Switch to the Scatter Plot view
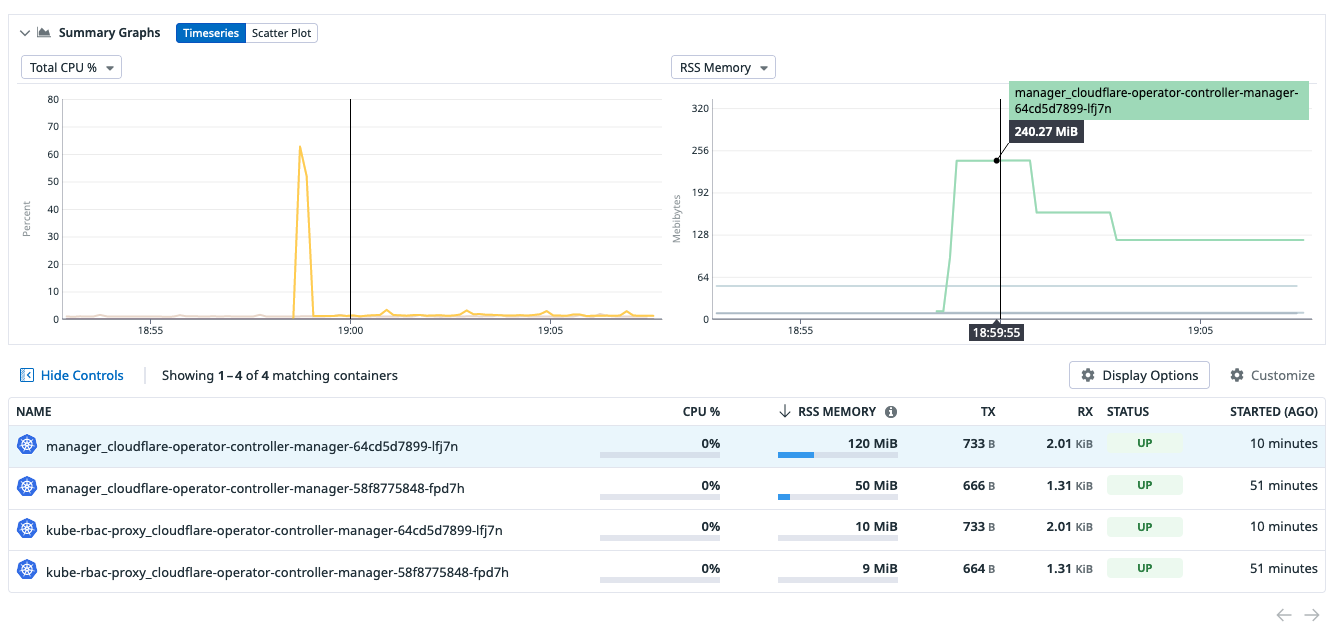Image resolution: width=1337 pixels, height=626 pixels. tap(281, 32)
